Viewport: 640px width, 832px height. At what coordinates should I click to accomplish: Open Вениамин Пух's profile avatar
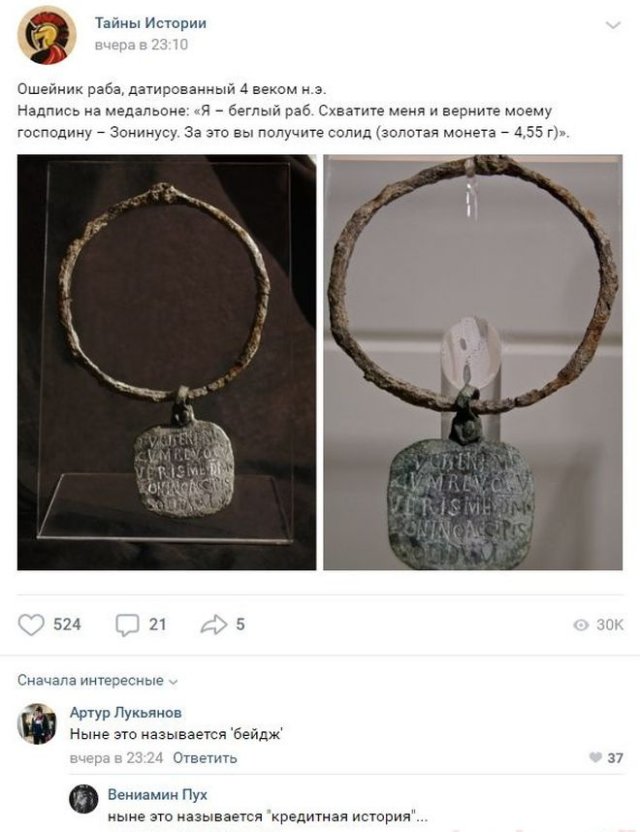pyautogui.click(x=84, y=799)
